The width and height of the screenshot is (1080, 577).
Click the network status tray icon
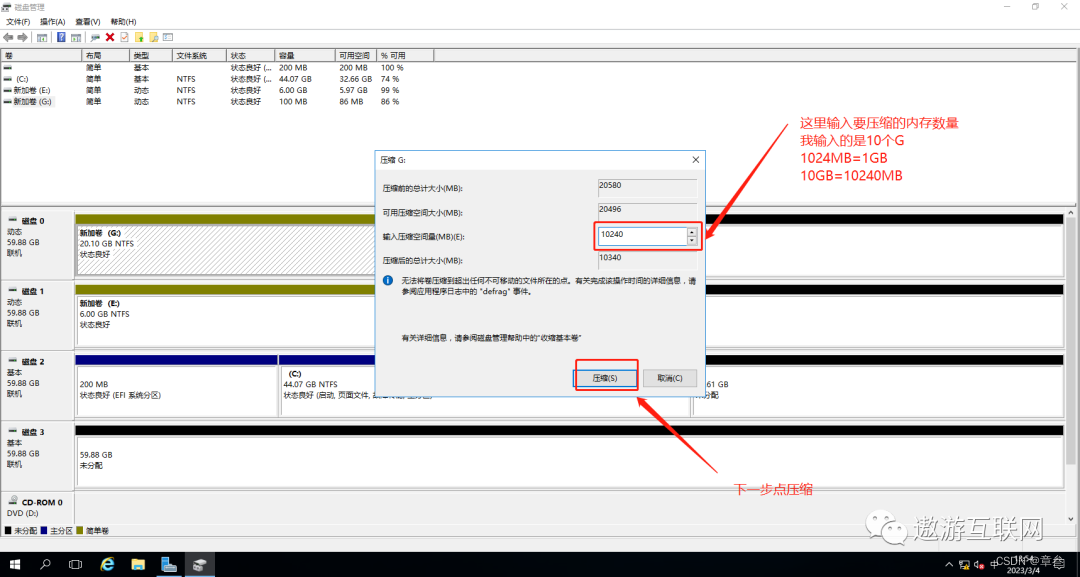pyautogui.click(x=964, y=565)
